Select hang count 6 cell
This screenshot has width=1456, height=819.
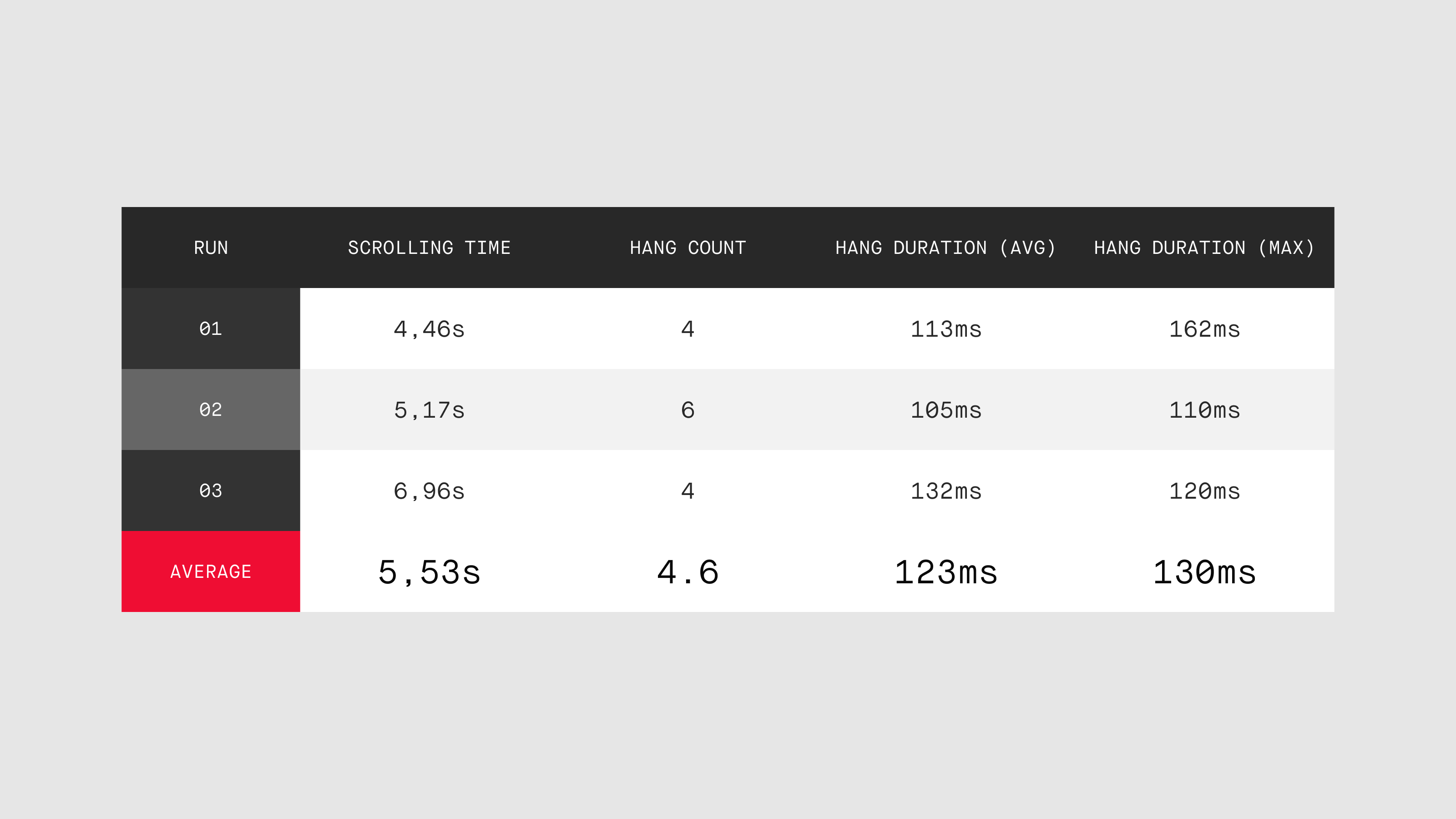(688, 410)
